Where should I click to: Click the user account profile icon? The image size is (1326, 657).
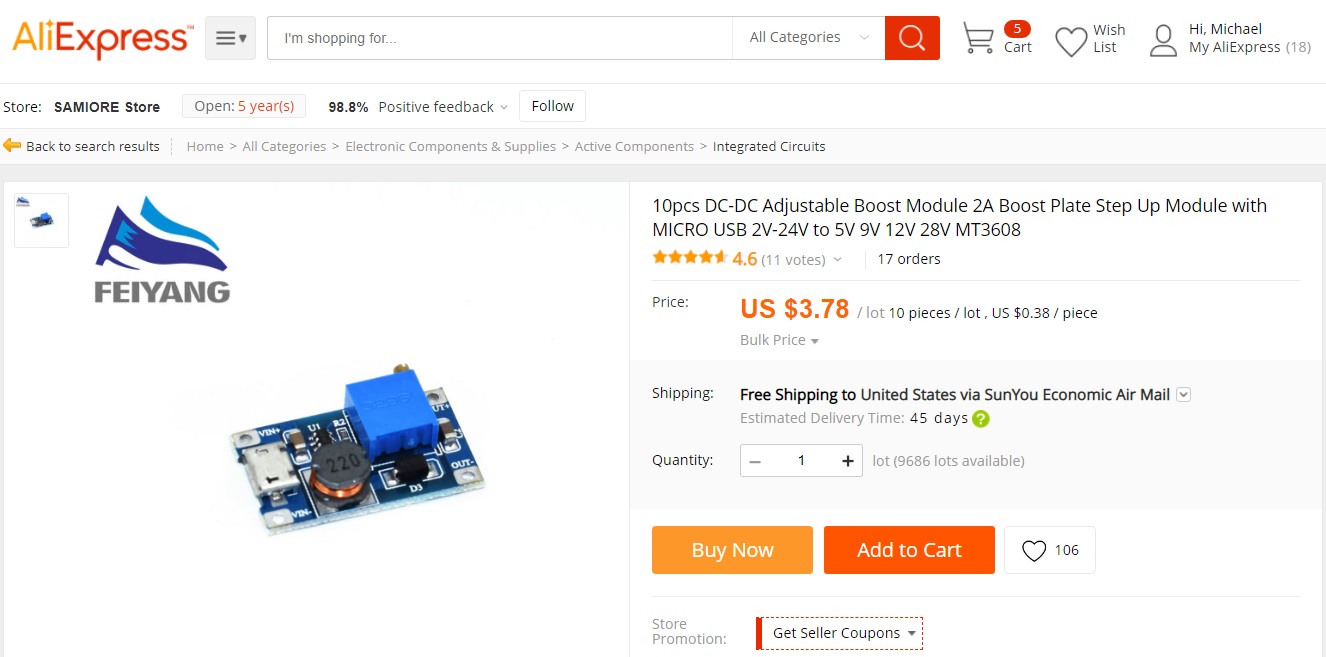(x=1163, y=40)
